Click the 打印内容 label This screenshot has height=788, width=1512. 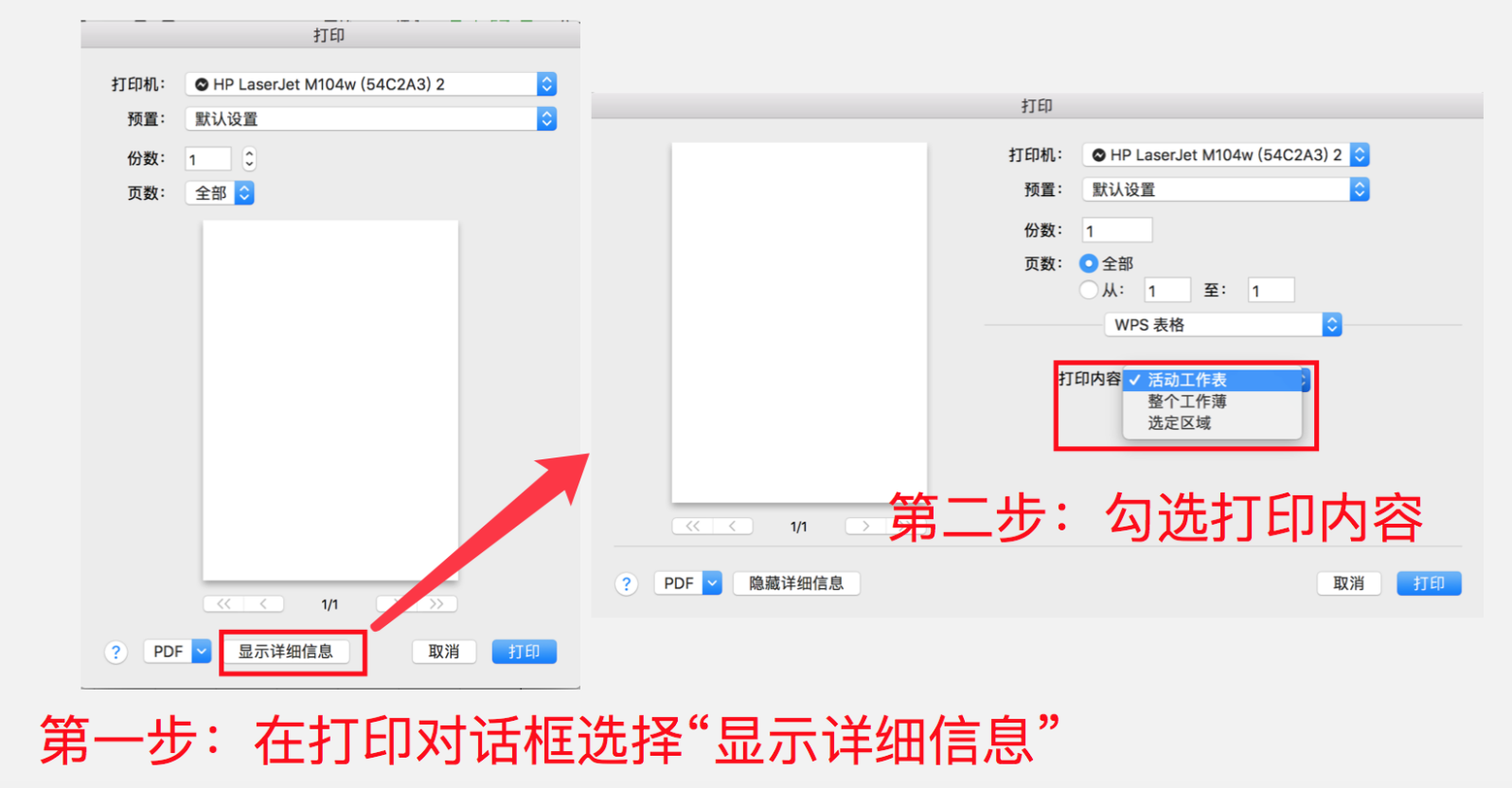click(1090, 379)
